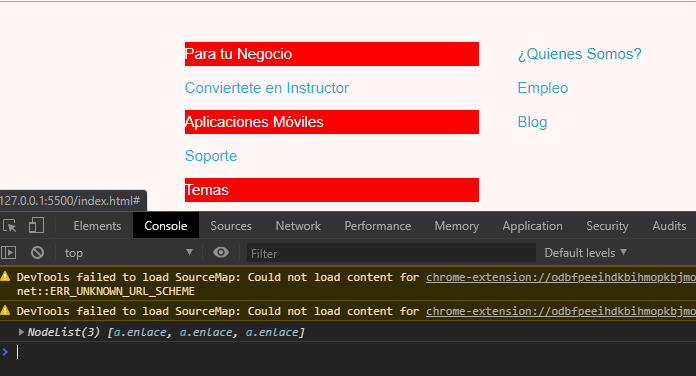The image size is (696, 376).
Task: Open the Performance tab
Action: [x=377, y=226]
